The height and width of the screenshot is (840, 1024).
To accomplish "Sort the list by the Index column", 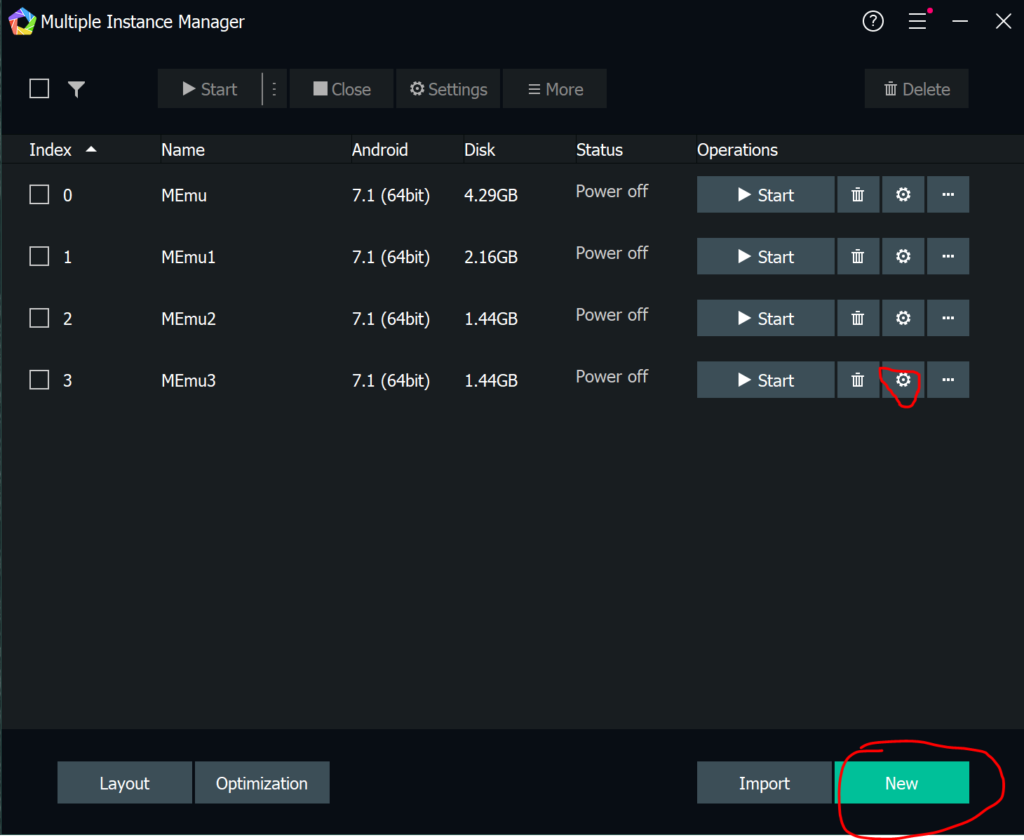I will (x=63, y=150).
